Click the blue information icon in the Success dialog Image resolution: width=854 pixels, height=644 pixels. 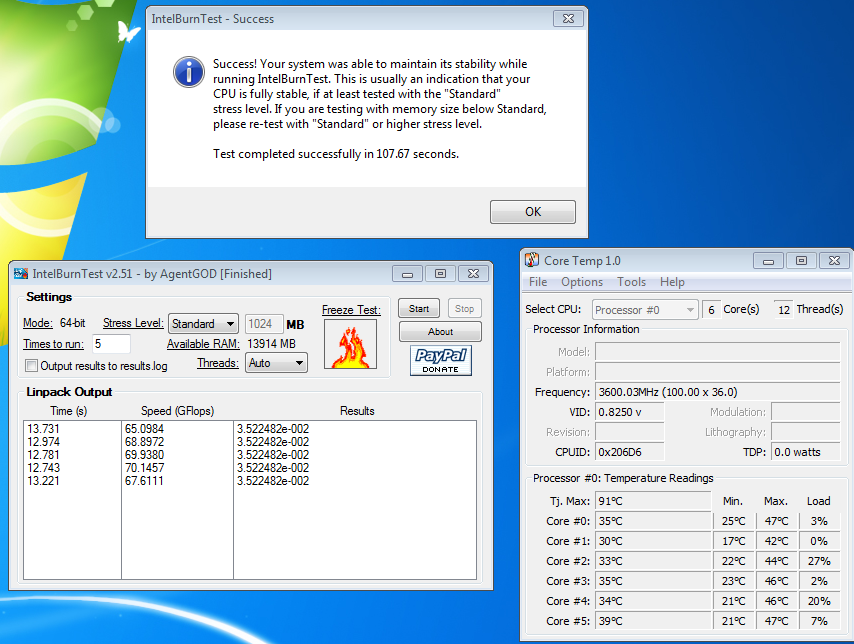(x=188, y=71)
